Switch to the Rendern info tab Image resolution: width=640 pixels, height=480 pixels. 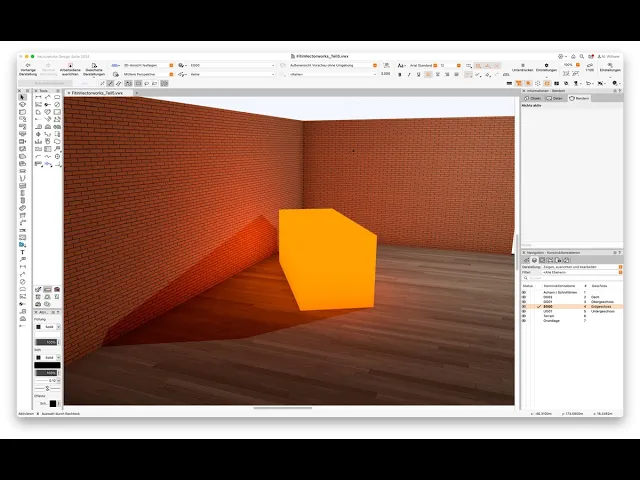coord(579,98)
